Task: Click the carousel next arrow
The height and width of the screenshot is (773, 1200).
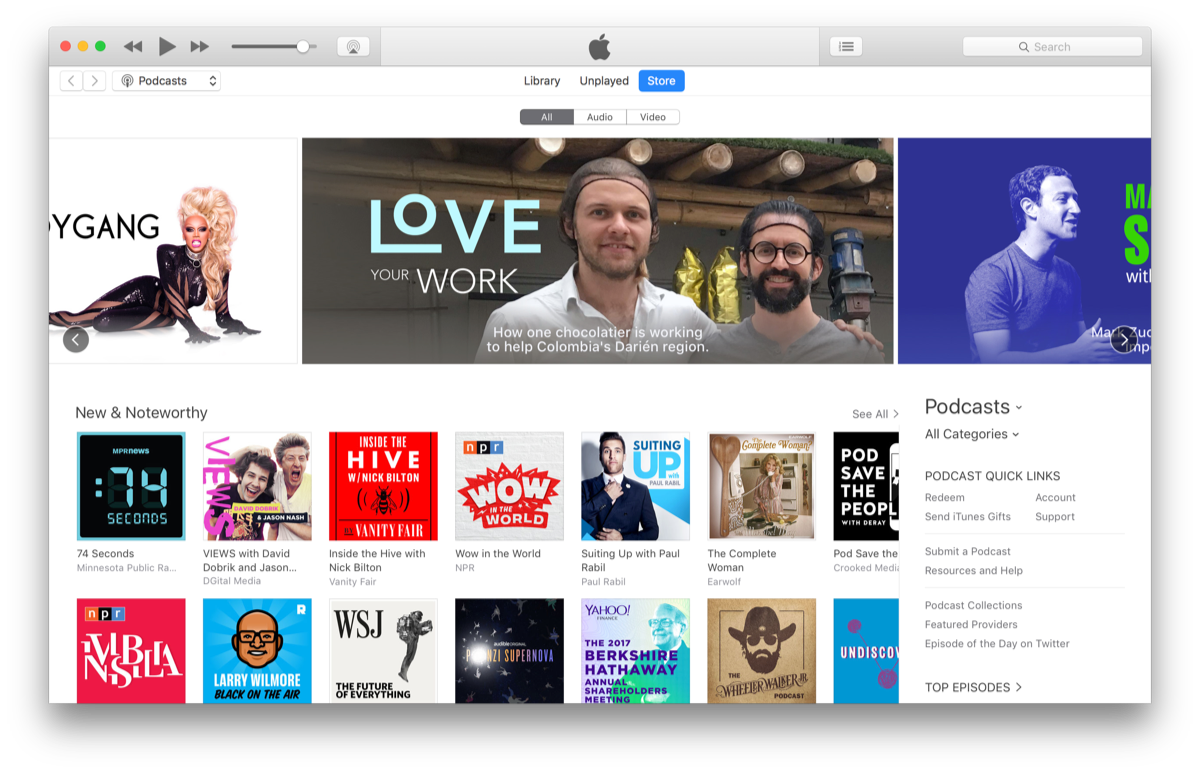Action: click(1122, 339)
